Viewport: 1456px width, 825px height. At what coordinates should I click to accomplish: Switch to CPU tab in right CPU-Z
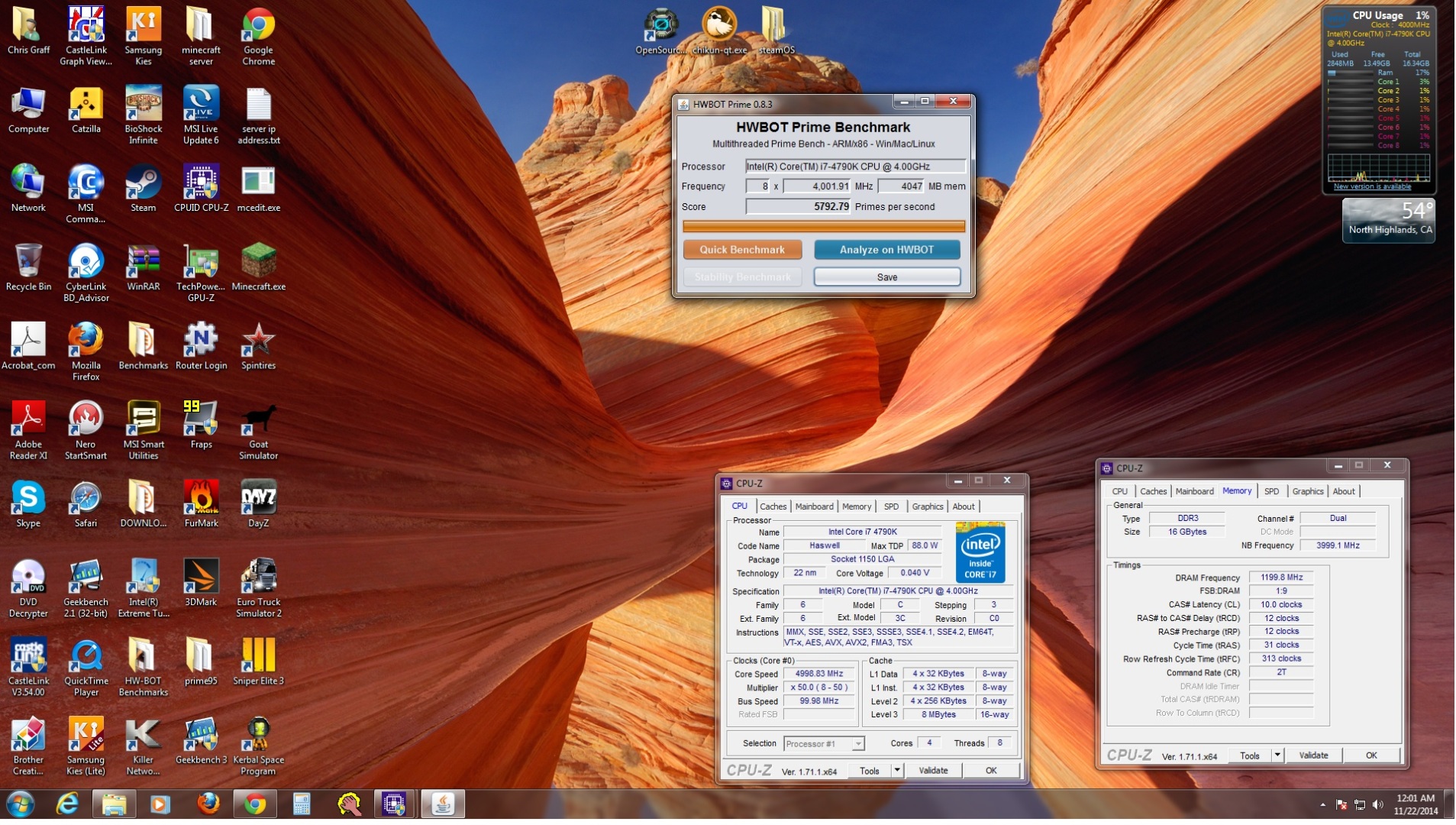1120,492
